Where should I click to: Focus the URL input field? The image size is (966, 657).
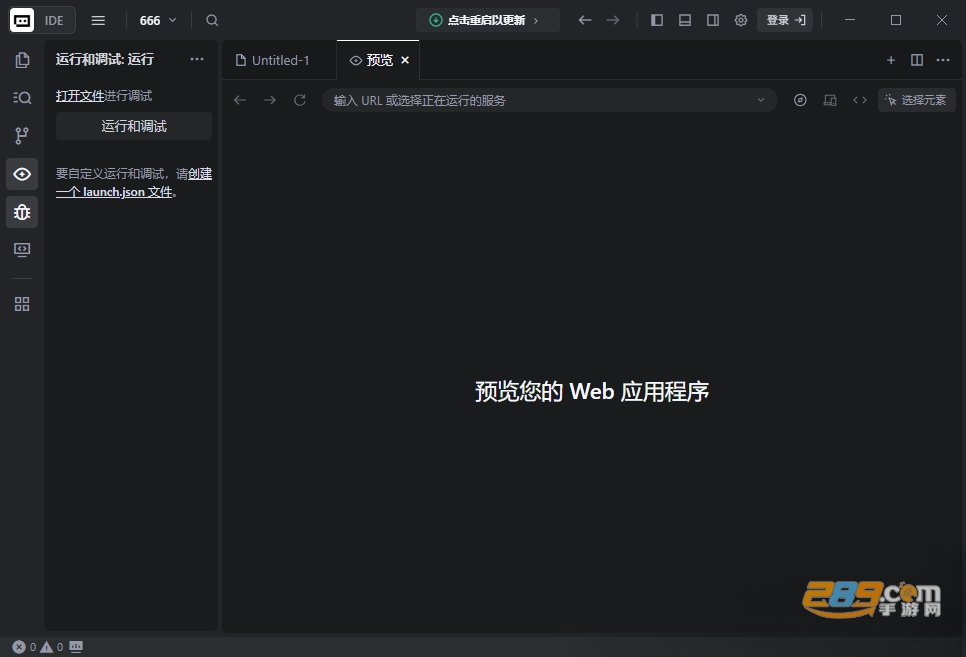tap(550, 100)
